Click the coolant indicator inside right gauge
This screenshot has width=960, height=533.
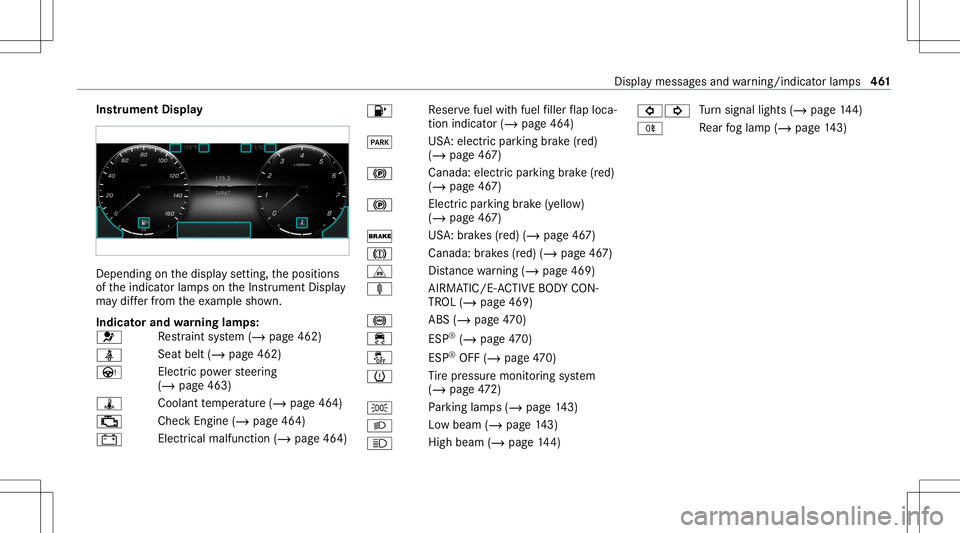pos(302,223)
